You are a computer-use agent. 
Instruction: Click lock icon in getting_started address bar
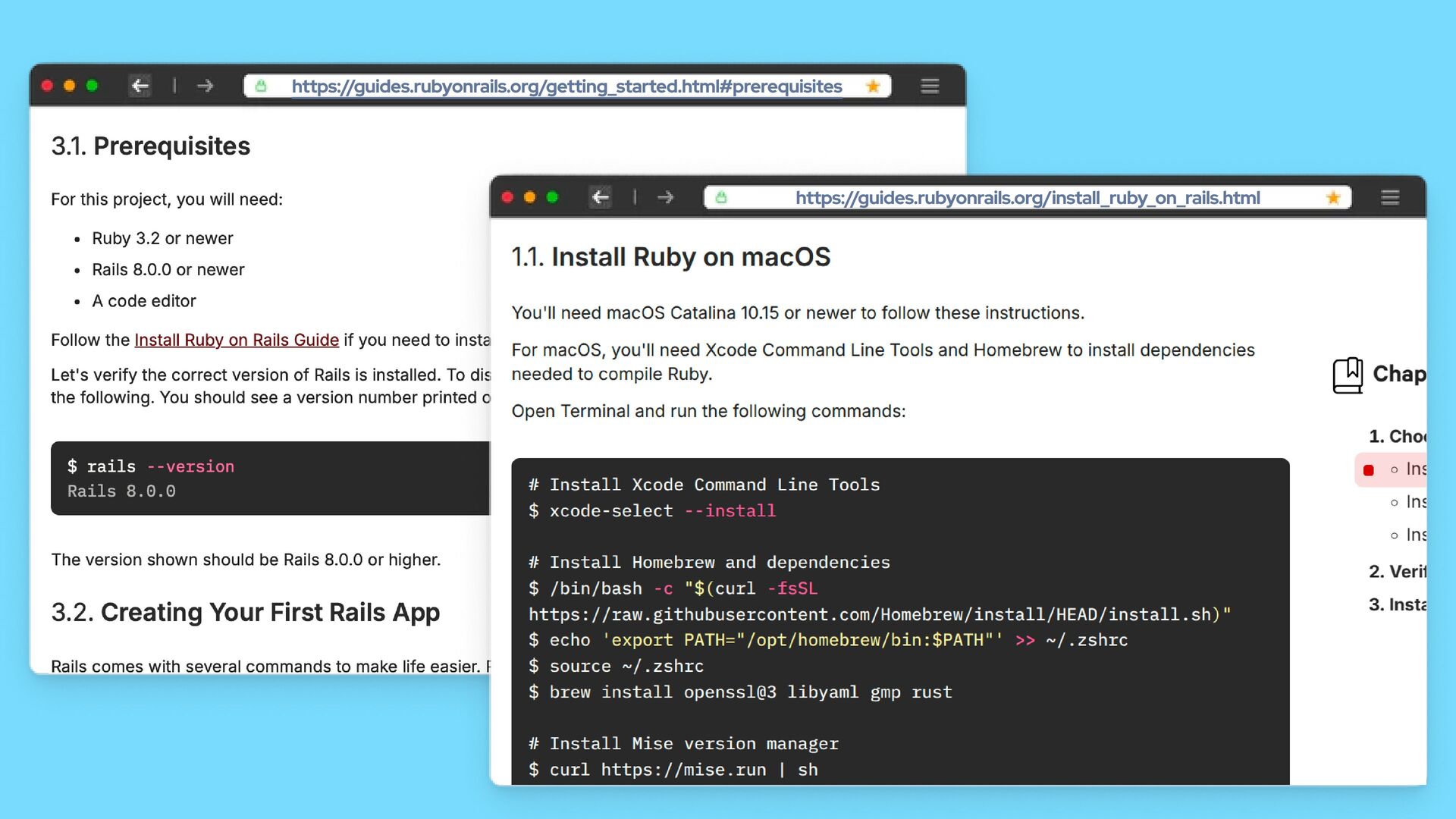coord(261,86)
